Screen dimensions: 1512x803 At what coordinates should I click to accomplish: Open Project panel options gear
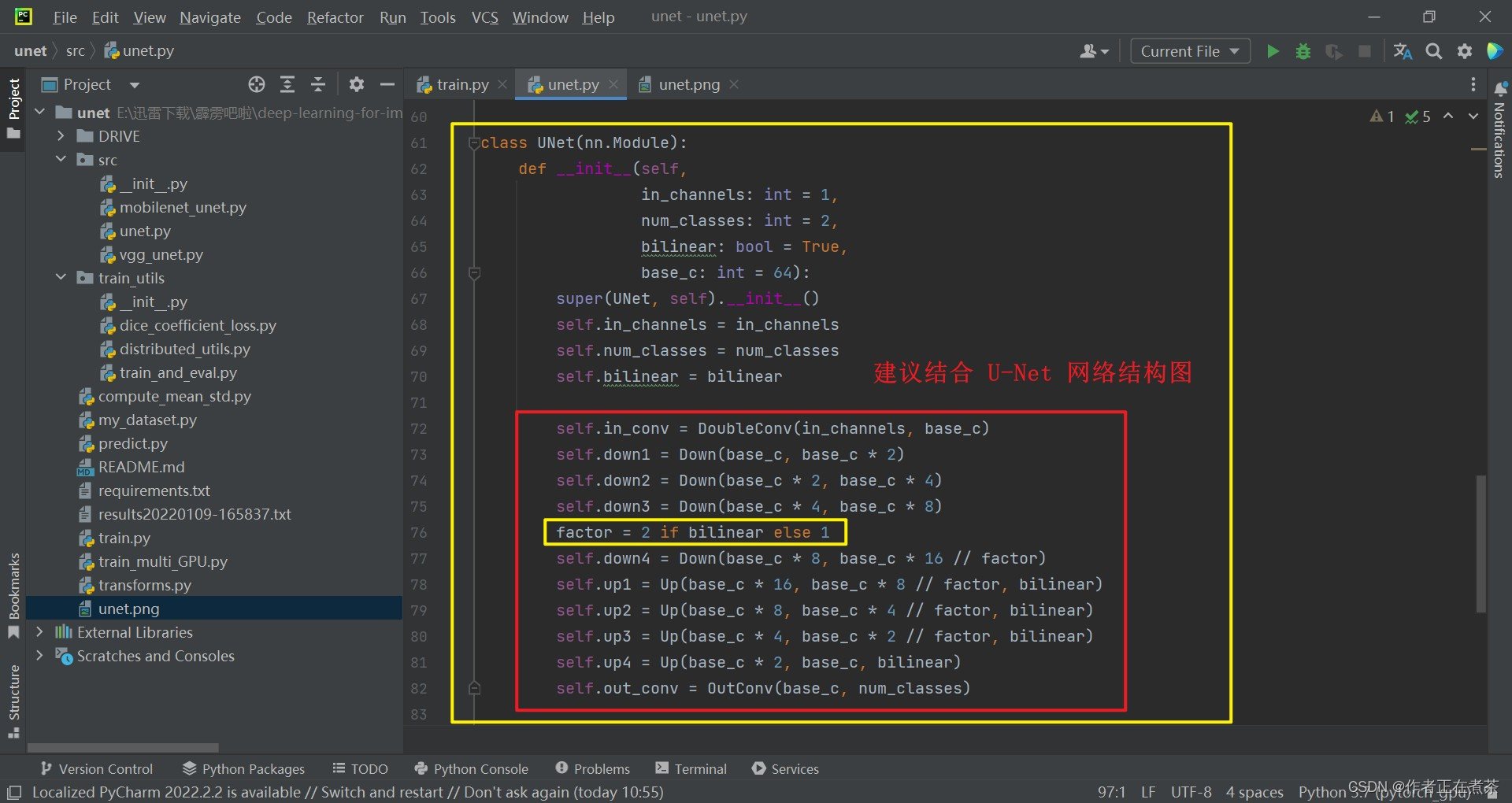tap(357, 84)
